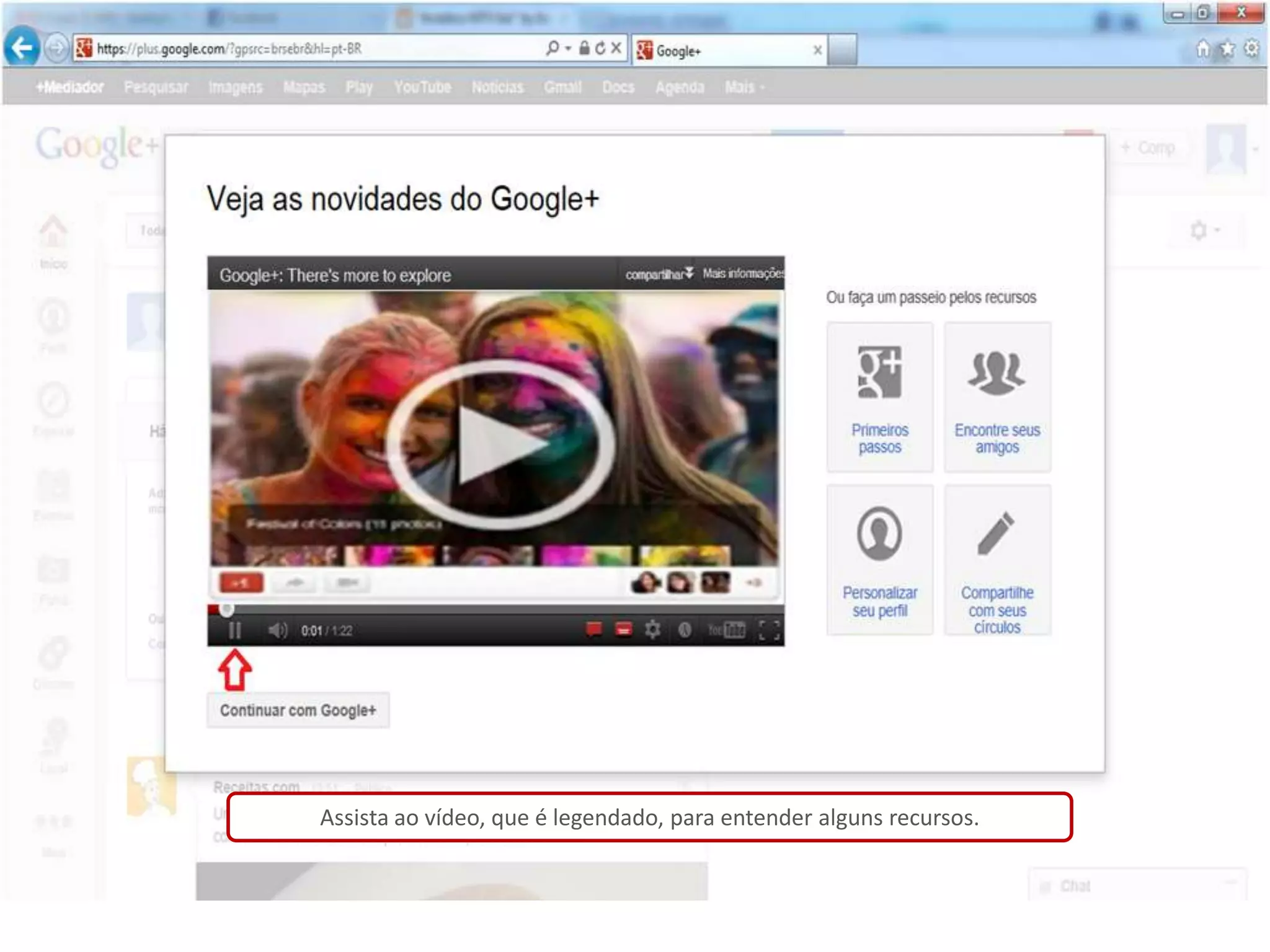Viewport: 1270px width, 952px height.
Task: Click the browser home icon
Action: (x=1203, y=49)
